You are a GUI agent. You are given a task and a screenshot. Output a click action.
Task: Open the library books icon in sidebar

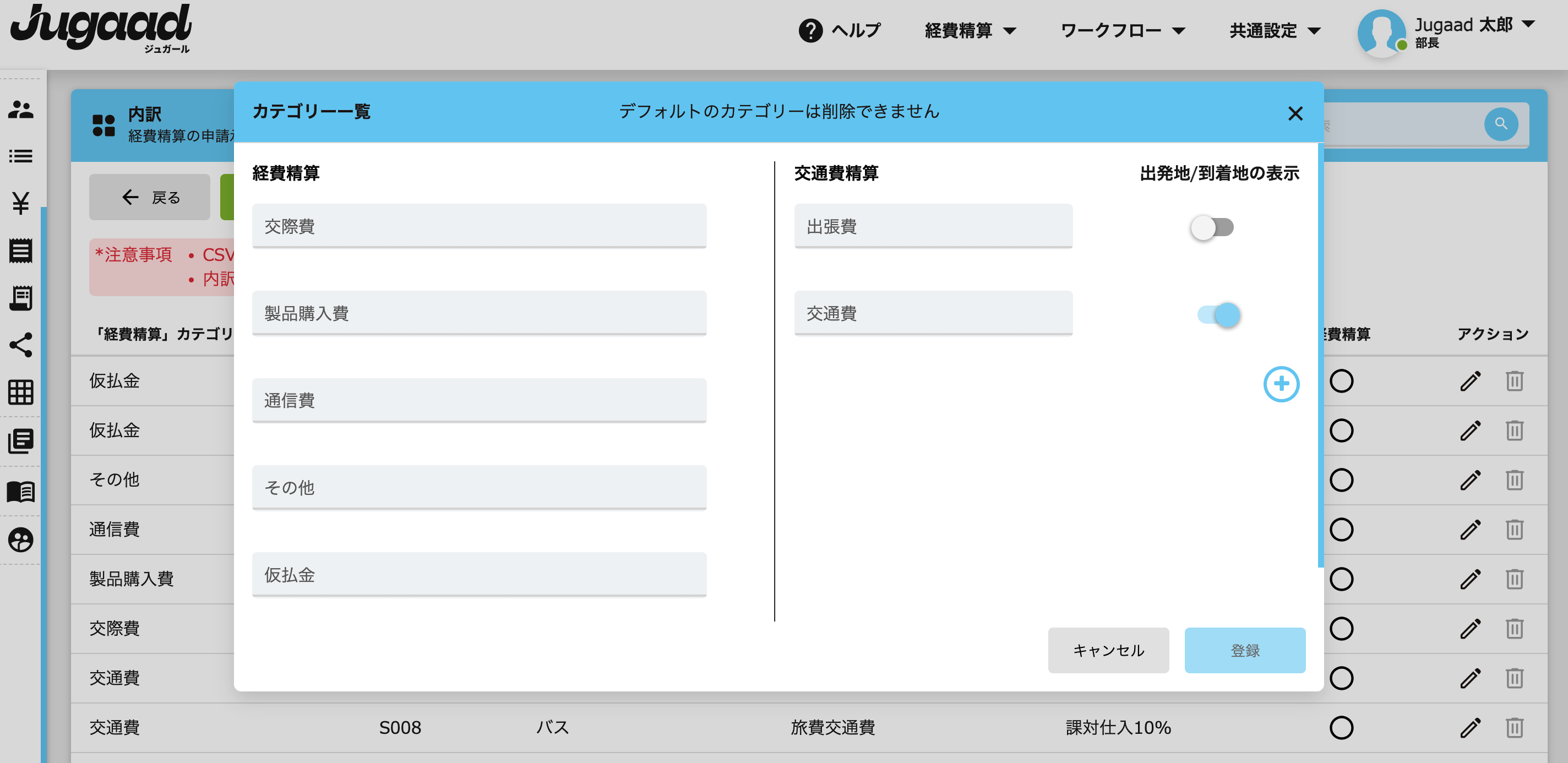21,441
